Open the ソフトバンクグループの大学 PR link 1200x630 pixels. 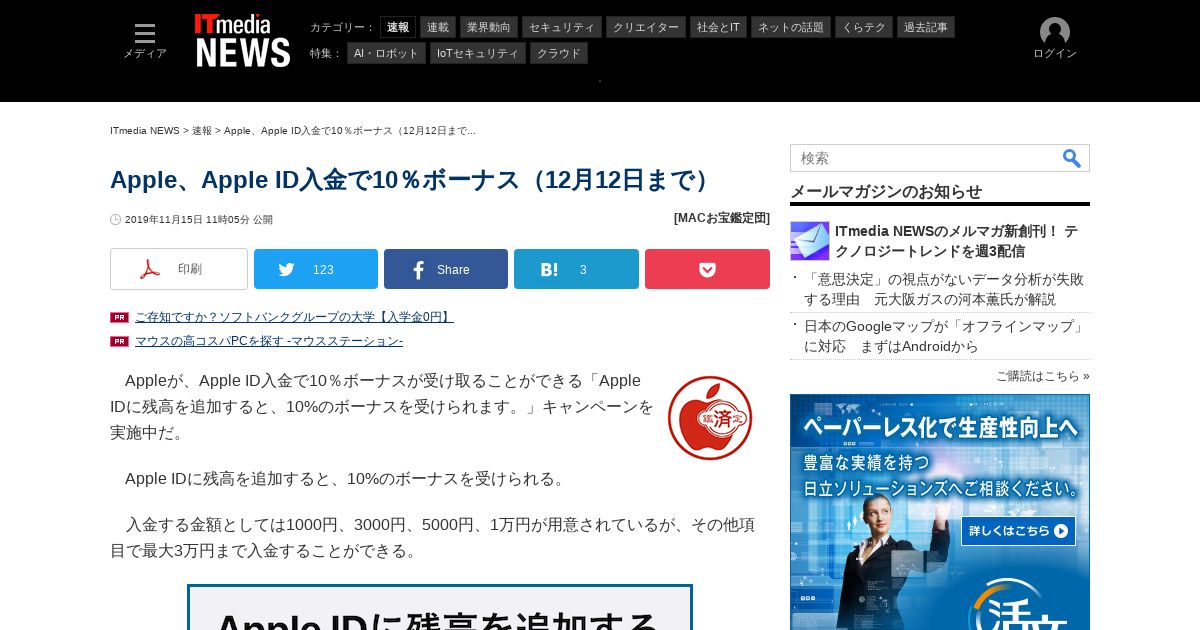[x=294, y=317]
